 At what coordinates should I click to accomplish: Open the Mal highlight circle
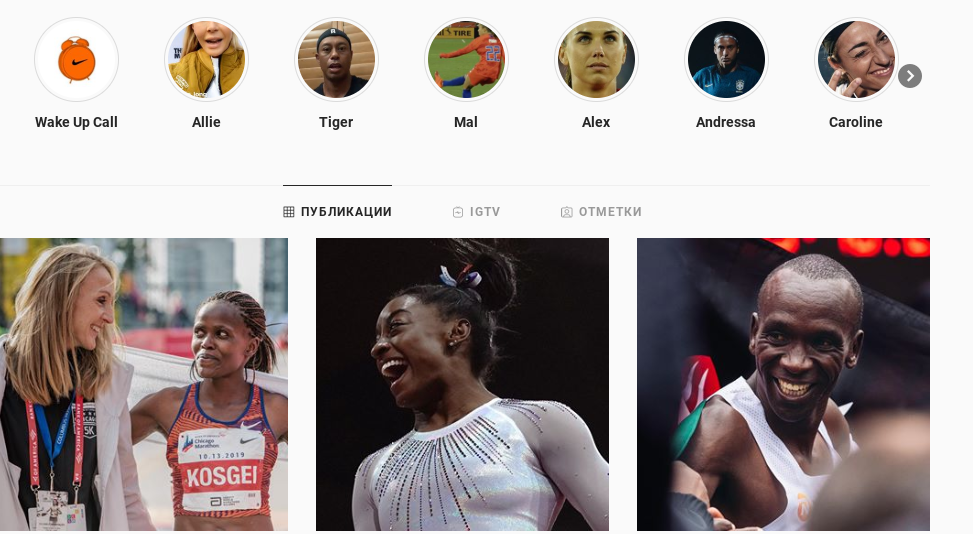coord(466,60)
